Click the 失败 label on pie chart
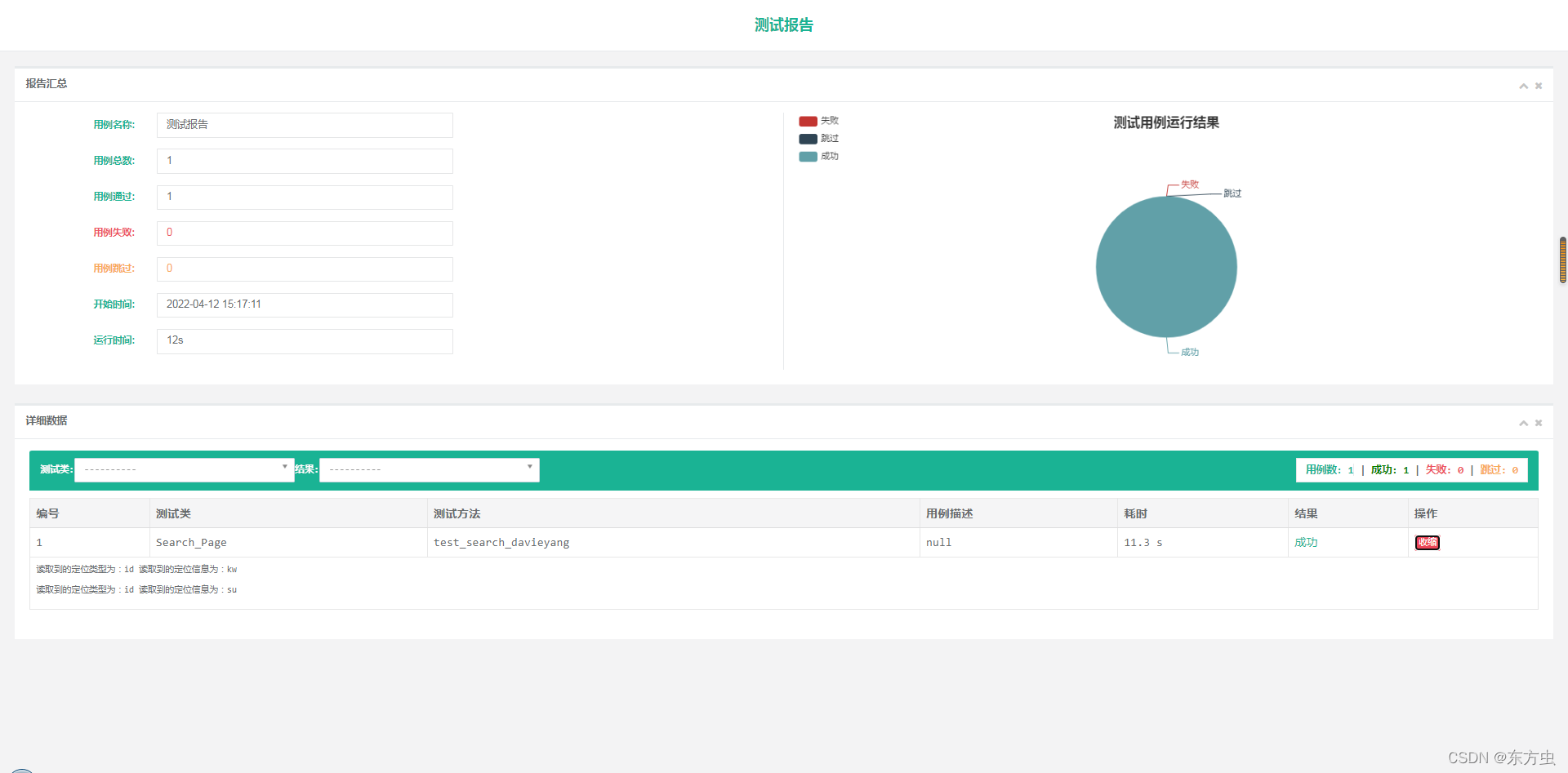This screenshot has height=773, width=1568. tap(1190, 184)
